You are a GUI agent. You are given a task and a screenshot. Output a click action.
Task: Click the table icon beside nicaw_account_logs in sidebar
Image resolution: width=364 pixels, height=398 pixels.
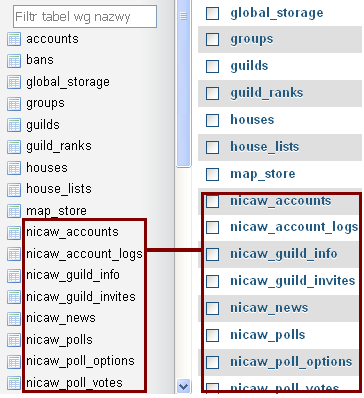pyautogui.click(x=14, y=254)
